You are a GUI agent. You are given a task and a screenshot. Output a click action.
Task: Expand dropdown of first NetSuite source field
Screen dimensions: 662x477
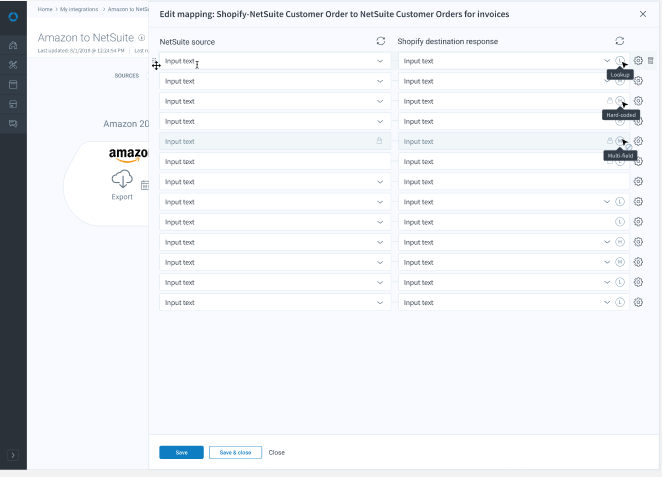tap(379, 61)
